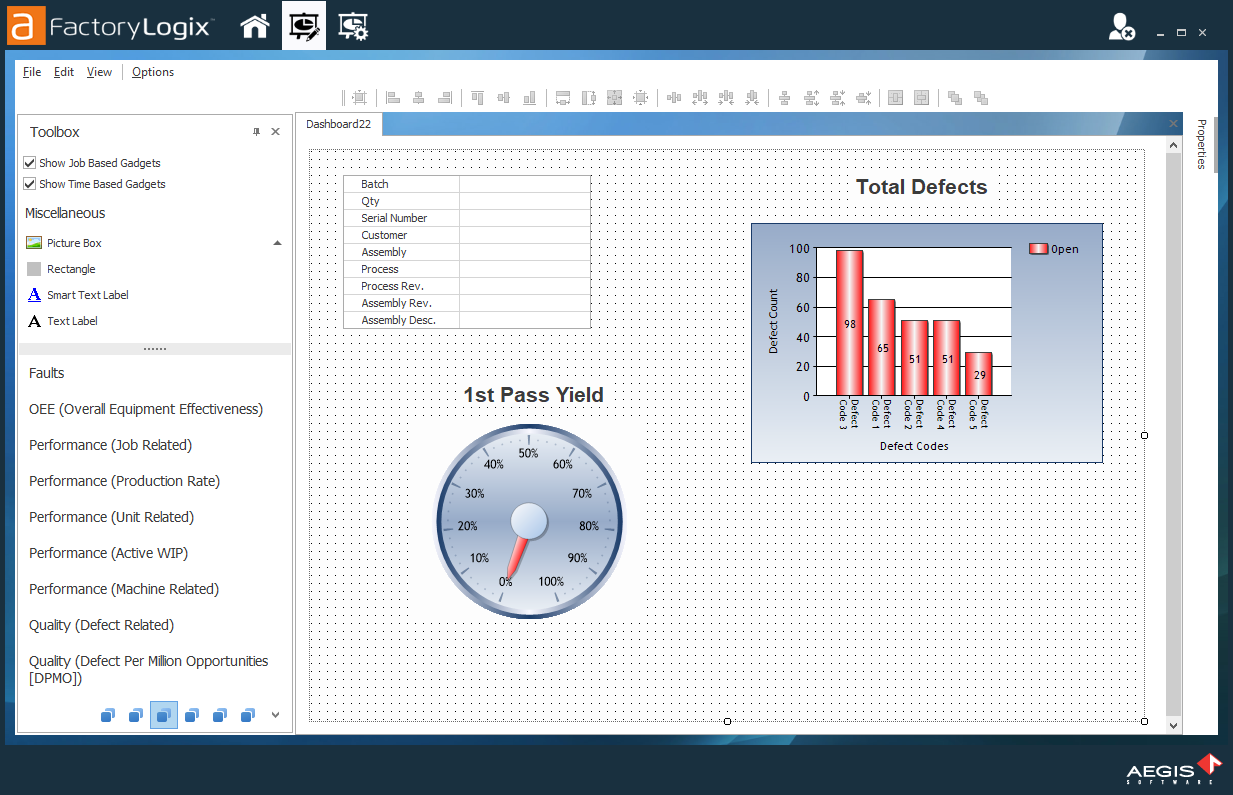
Task: Click the red Open legend swatch
Action: coord(1037,248)
